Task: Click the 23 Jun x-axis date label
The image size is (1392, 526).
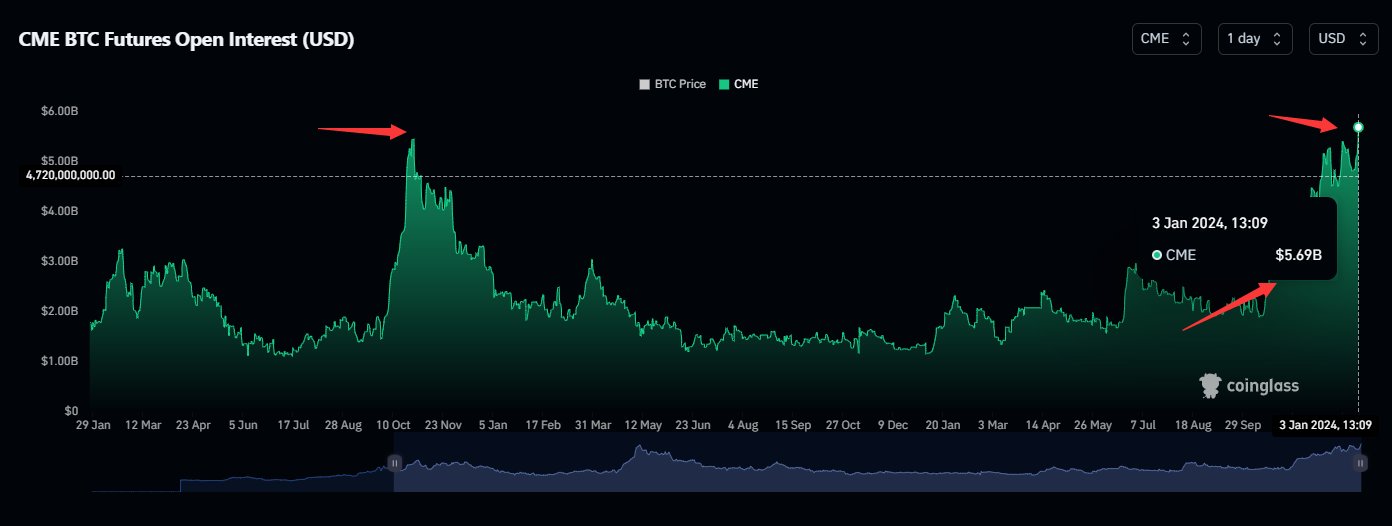Action: (x=693, y=425)
